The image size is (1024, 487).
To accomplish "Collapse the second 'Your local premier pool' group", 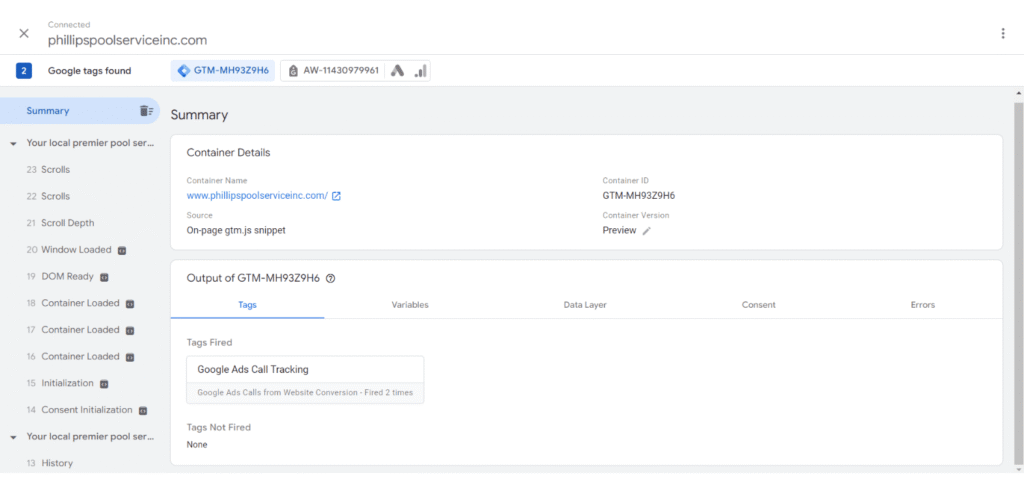I will click(x=13, y=436).
